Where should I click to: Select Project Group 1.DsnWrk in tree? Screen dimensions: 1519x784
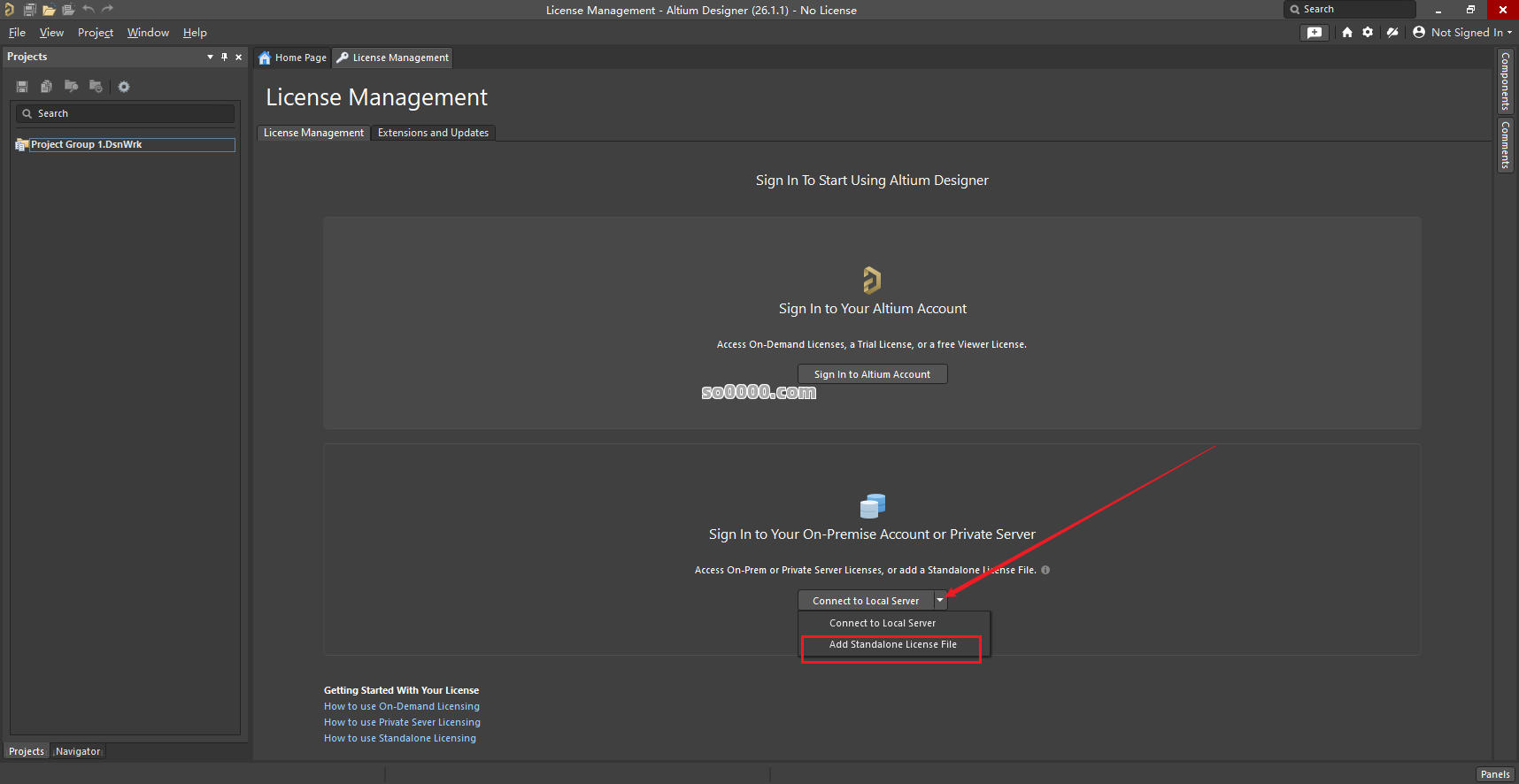(87, 144)
